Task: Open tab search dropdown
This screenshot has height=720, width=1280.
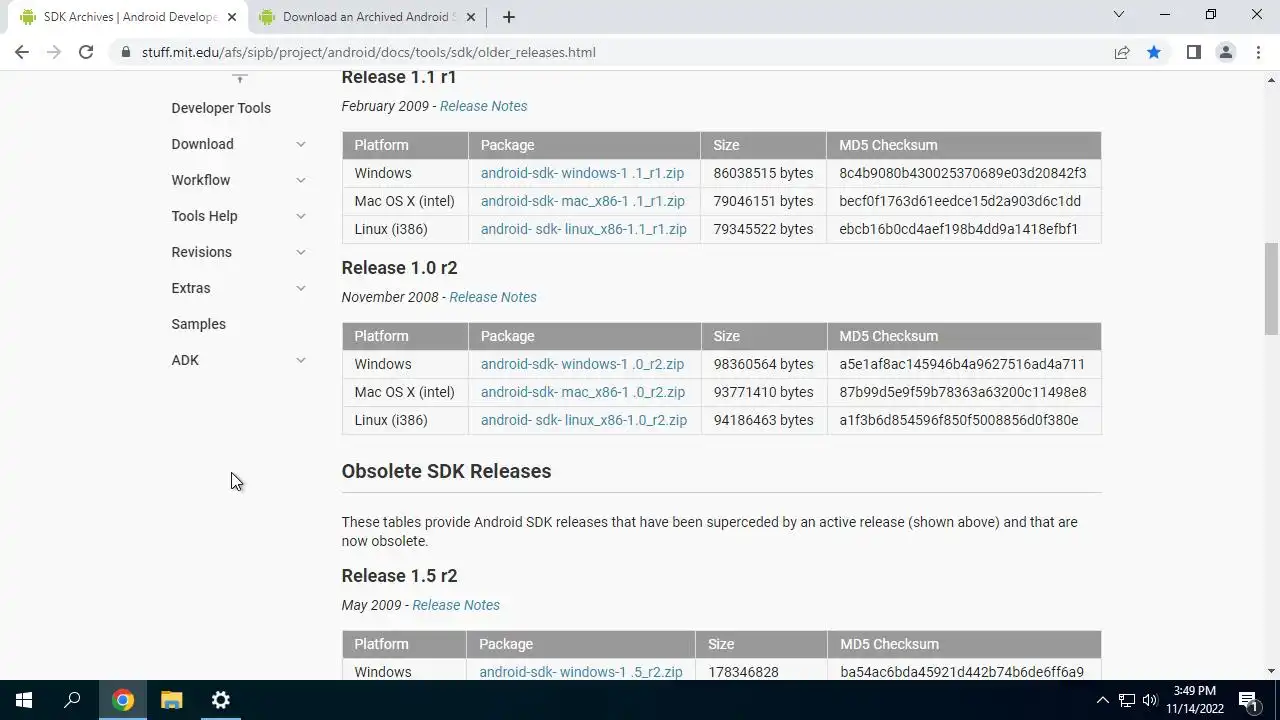Action: point(1119,15)
